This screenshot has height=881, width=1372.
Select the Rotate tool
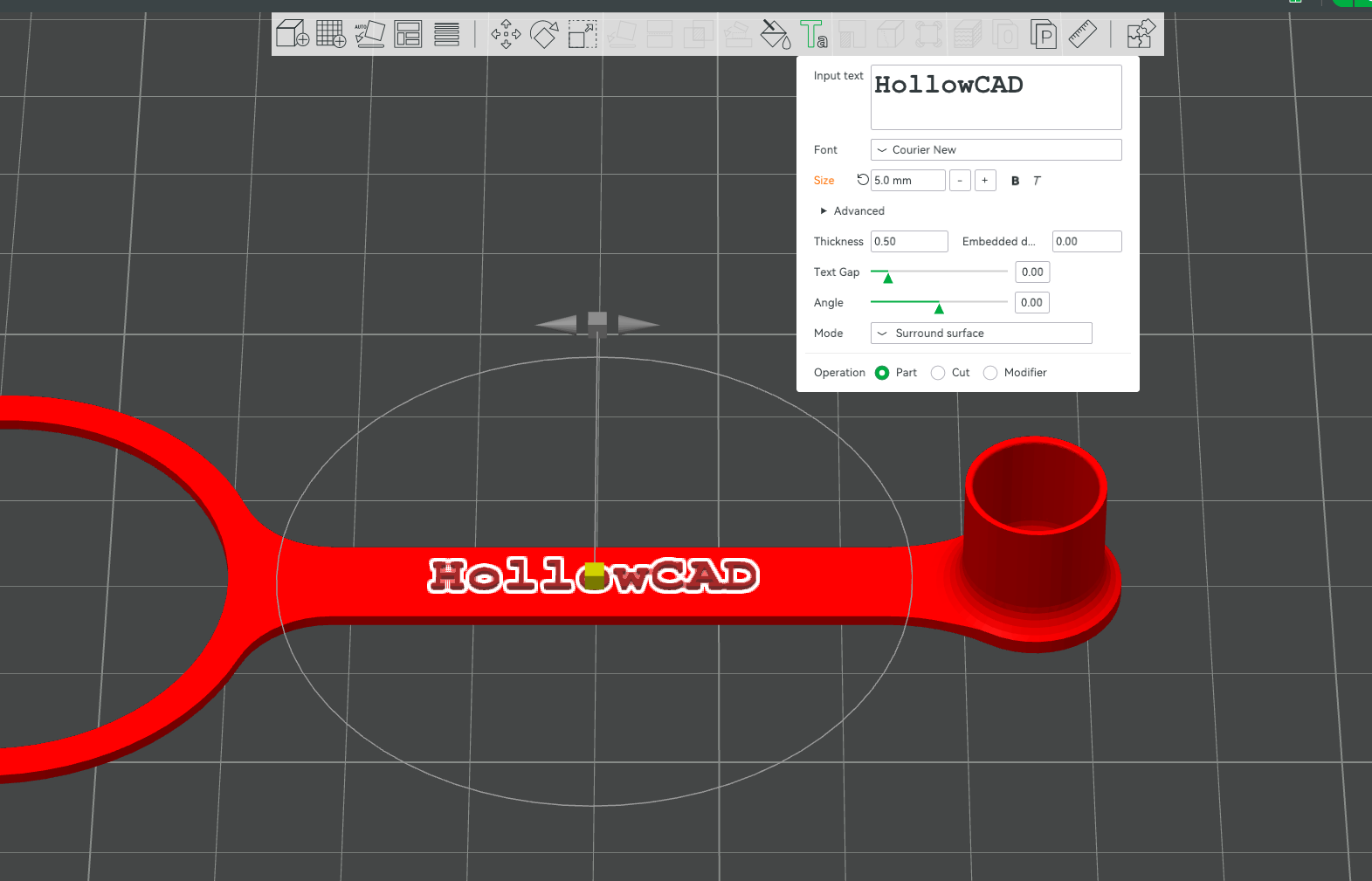point(544,34)
